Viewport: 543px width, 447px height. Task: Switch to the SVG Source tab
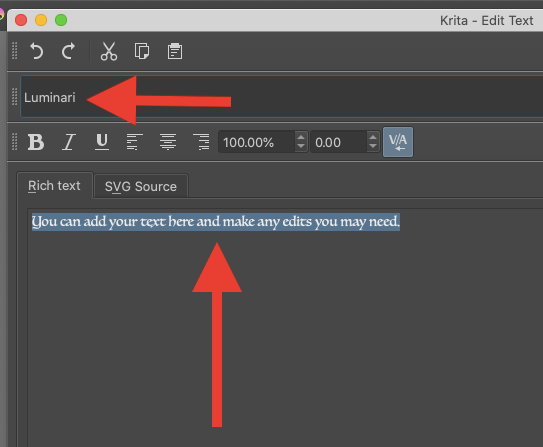click(141, 186)
